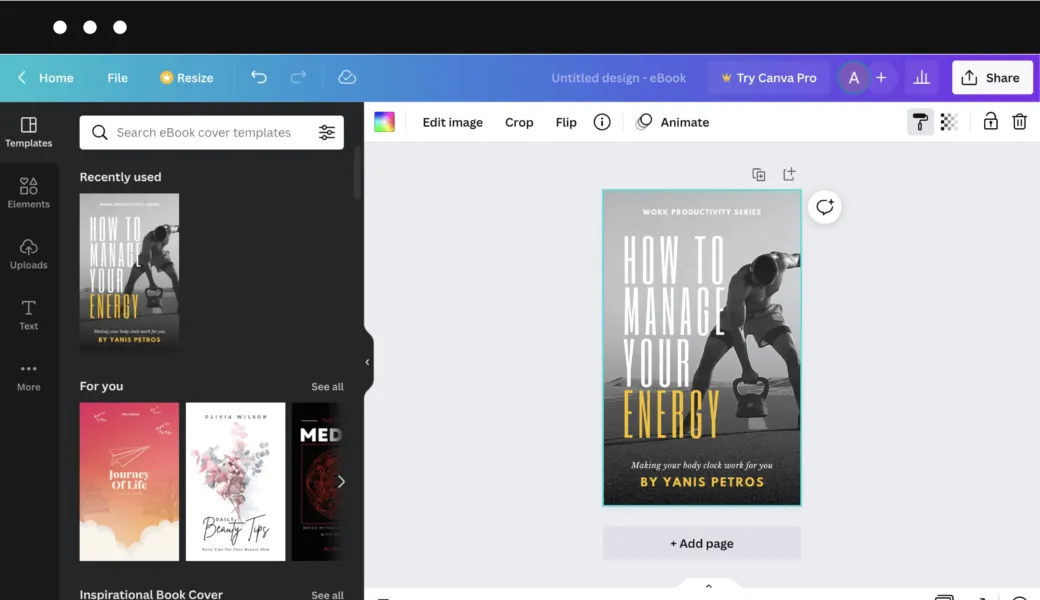Image resolution: width=1040 pixels, height=600 pixels.
Task: Add a comment via bubble icon
Action: (x=824, y=207)
